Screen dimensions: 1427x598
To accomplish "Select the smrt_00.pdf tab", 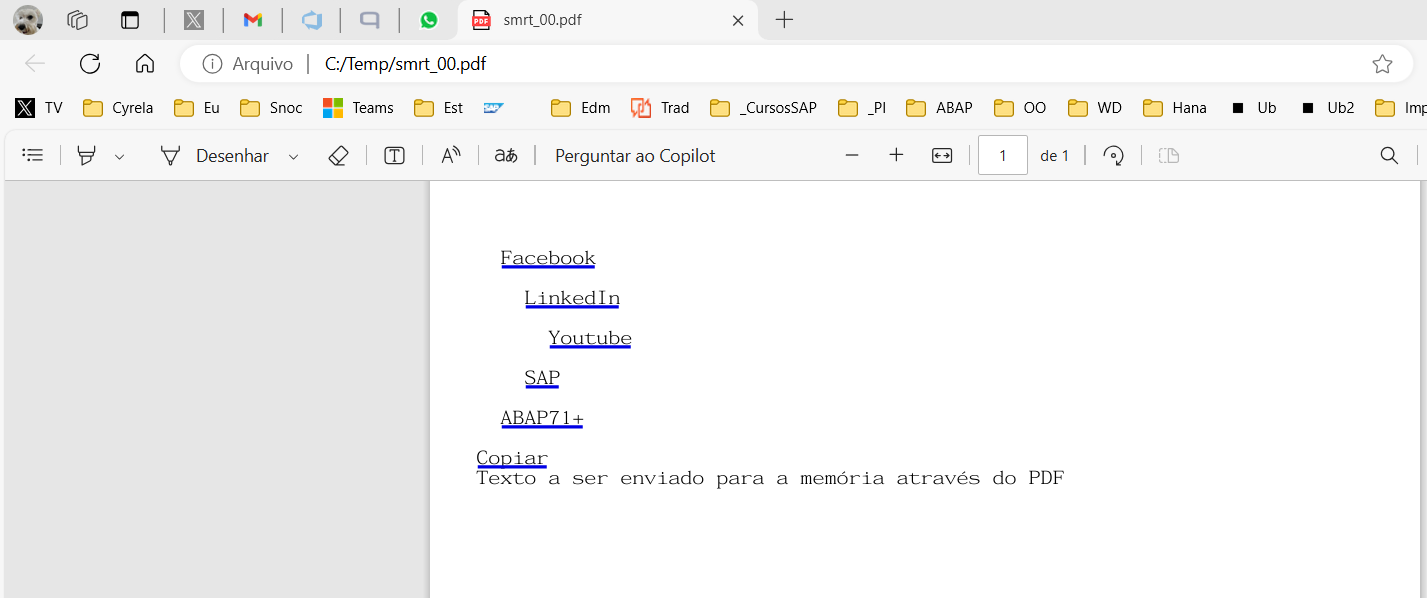I will [608, 20].
